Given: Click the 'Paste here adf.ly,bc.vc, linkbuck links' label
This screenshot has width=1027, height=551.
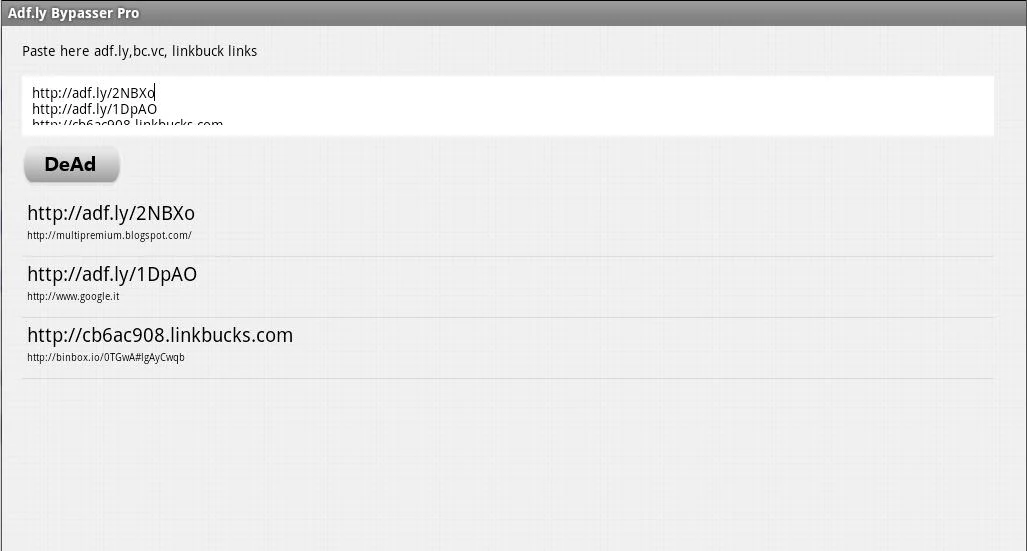Looking at the screenshot, I should (x=139, y=51).
